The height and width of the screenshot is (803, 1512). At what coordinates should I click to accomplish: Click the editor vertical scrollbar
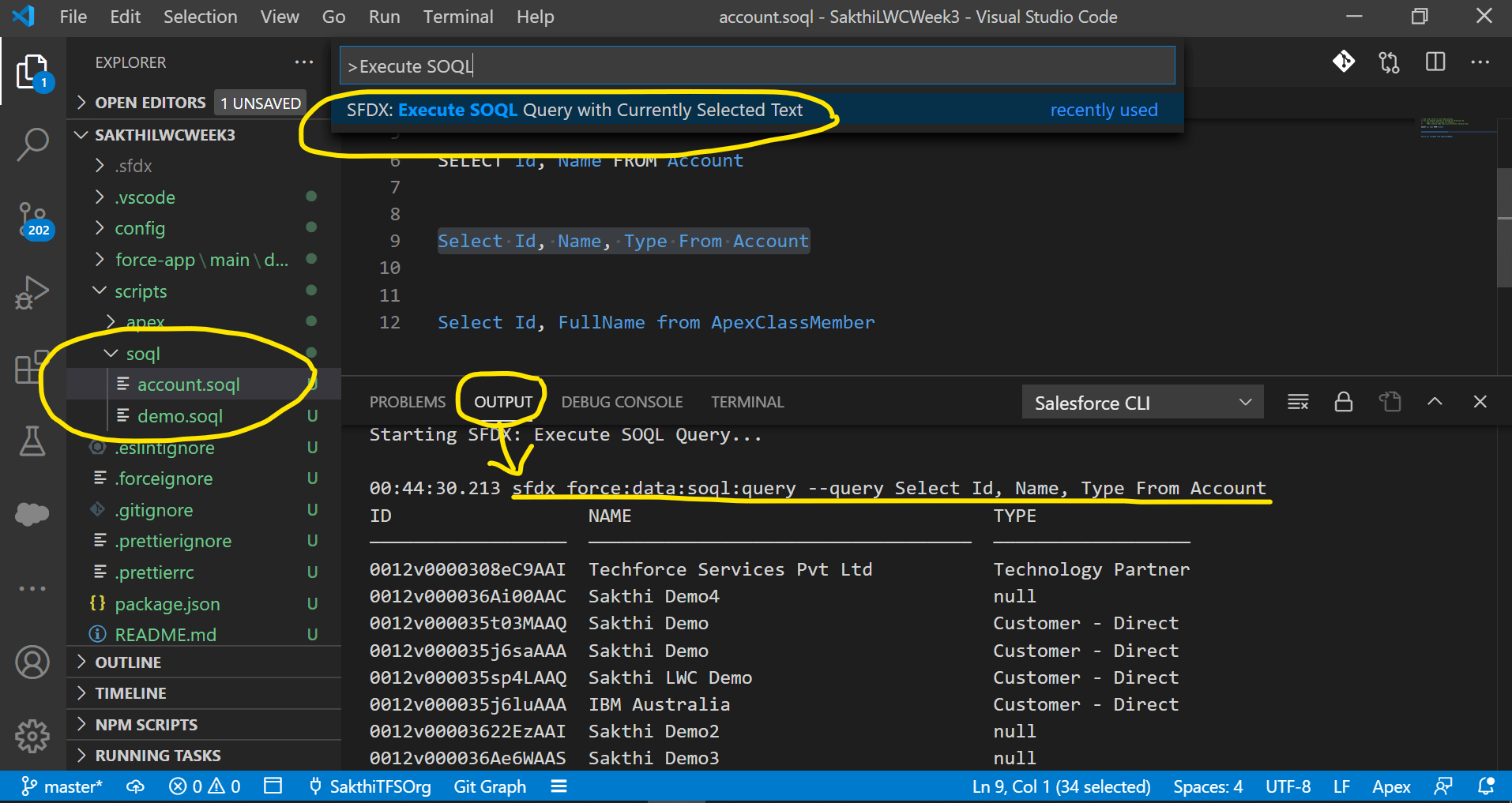point(1504,227)
